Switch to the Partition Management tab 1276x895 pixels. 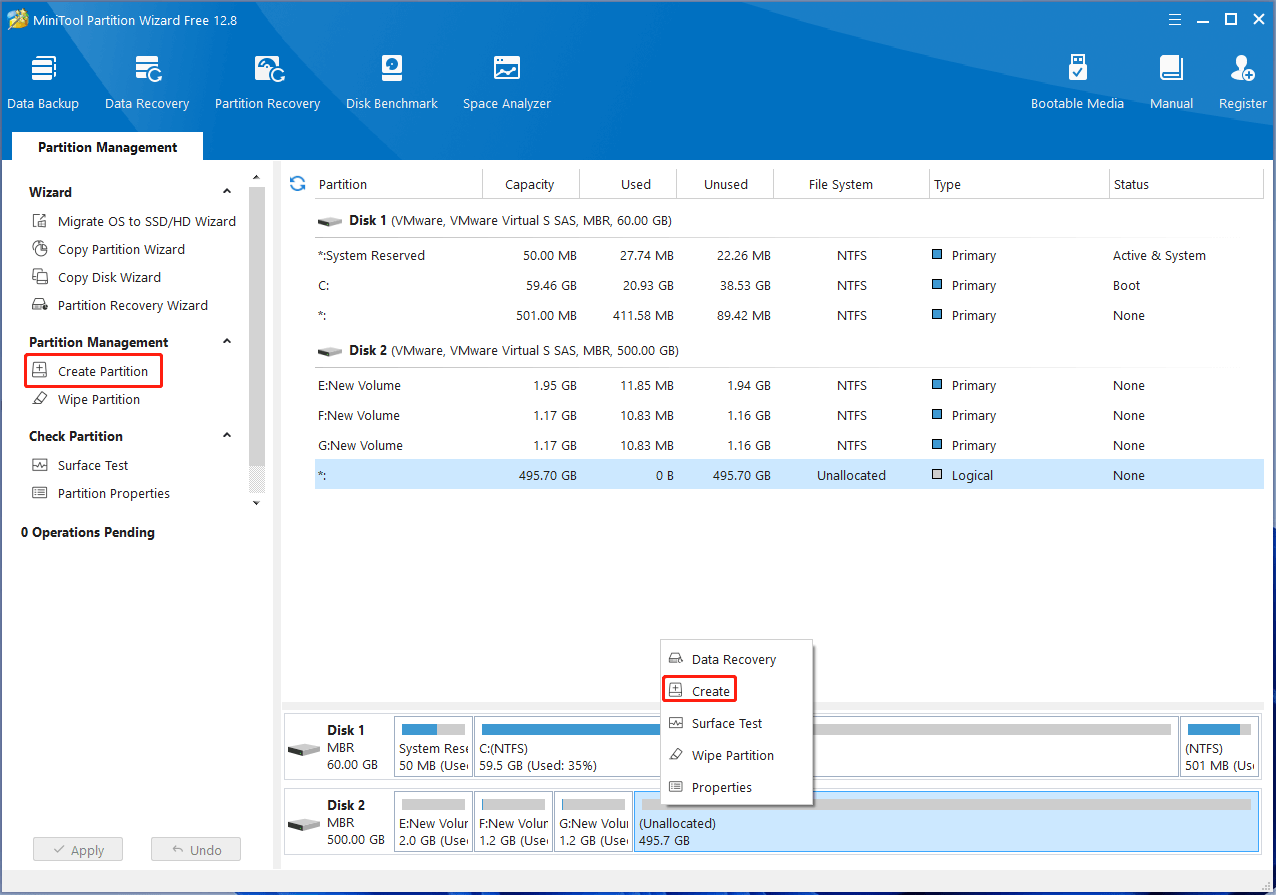point(106,147)
